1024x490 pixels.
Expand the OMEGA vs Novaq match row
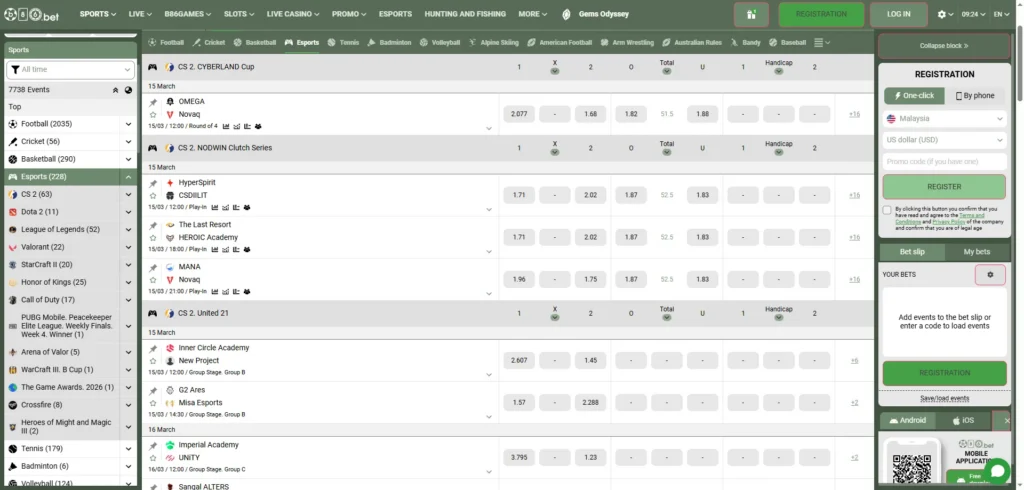488,129
